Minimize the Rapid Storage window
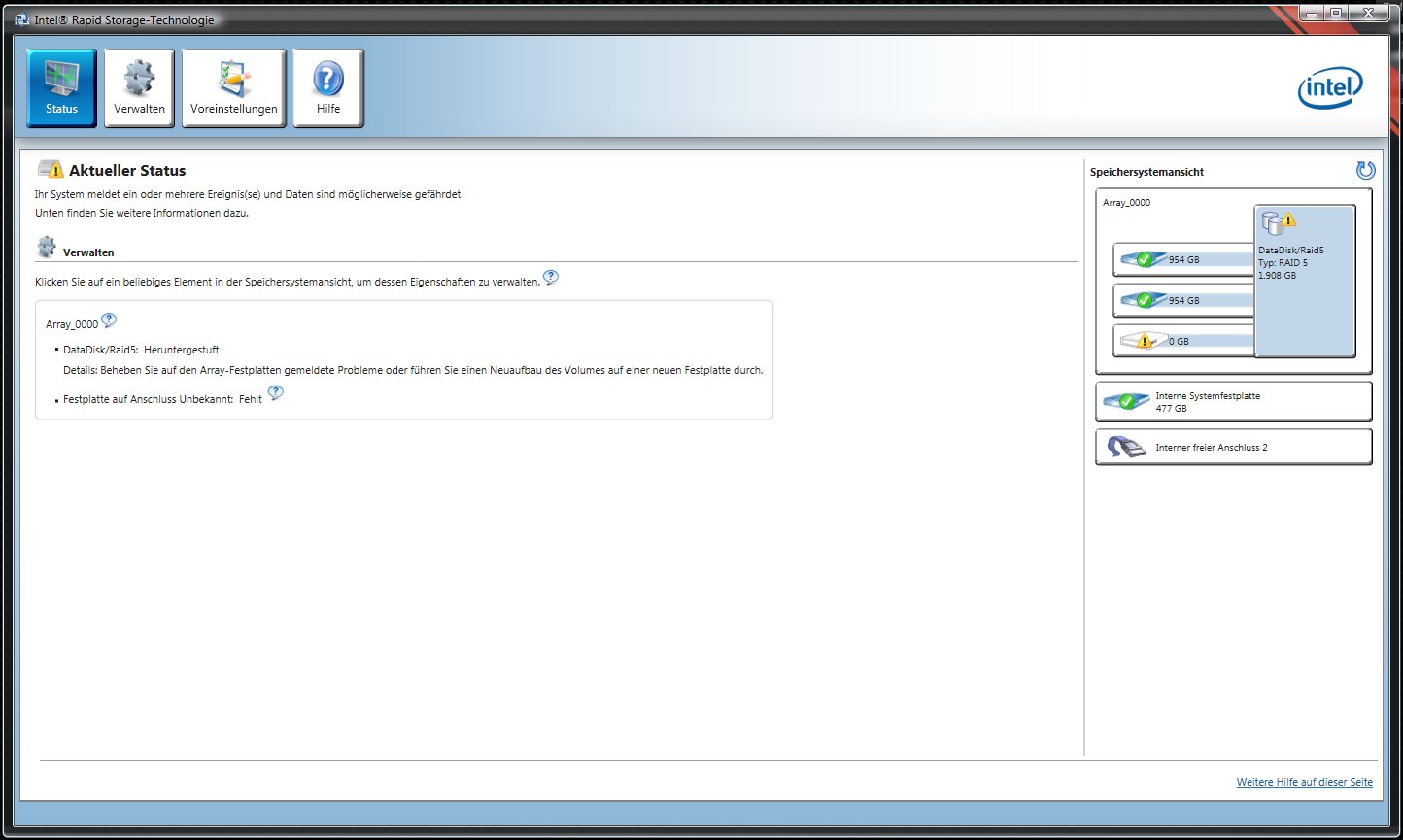Viewport: 1403px width, 840px height. coord(1311,13)
